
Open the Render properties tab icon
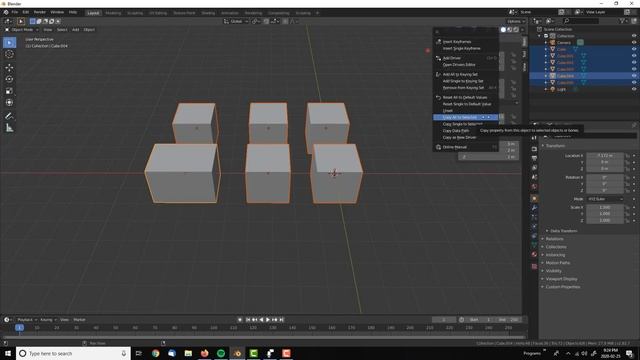pyautogui.click(x=534, y=149)
